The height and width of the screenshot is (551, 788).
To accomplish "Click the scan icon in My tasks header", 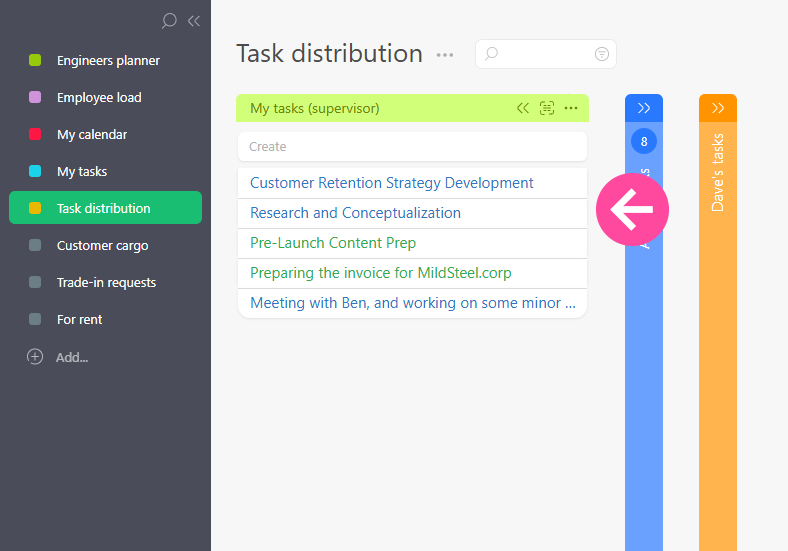I will tap(547, 108).
